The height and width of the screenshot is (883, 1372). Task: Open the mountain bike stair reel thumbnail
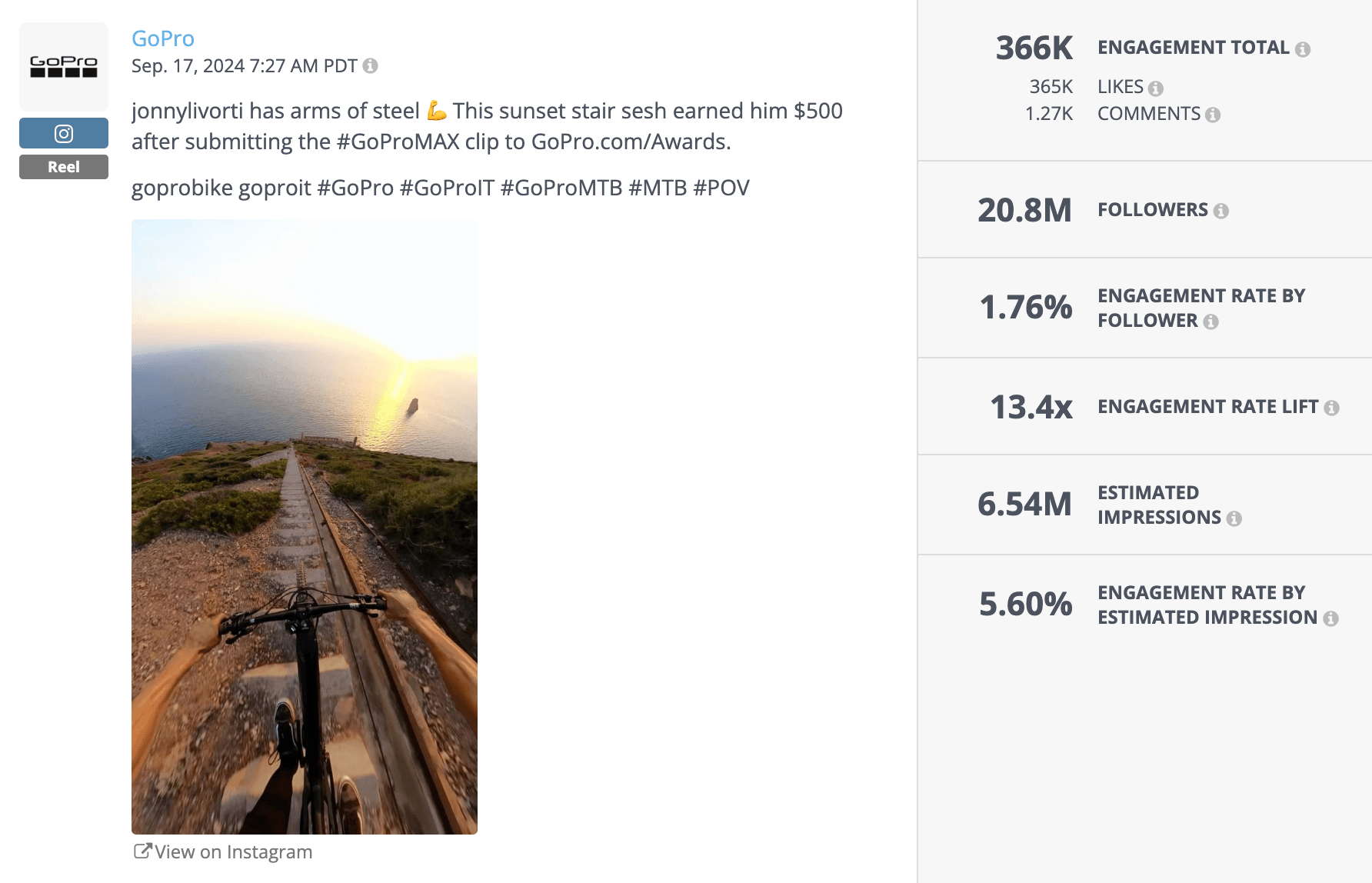305,526
